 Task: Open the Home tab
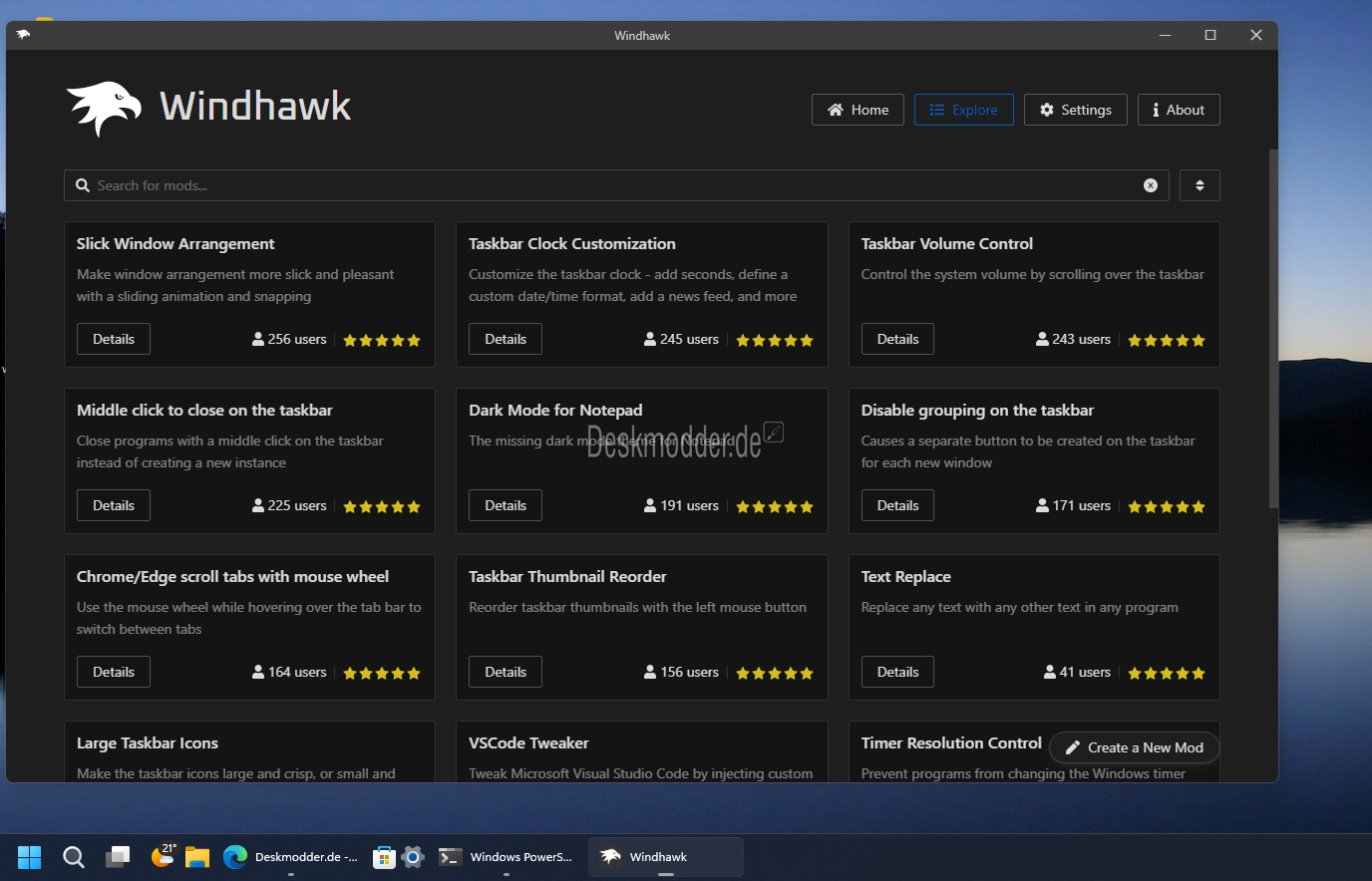point(857,110)
